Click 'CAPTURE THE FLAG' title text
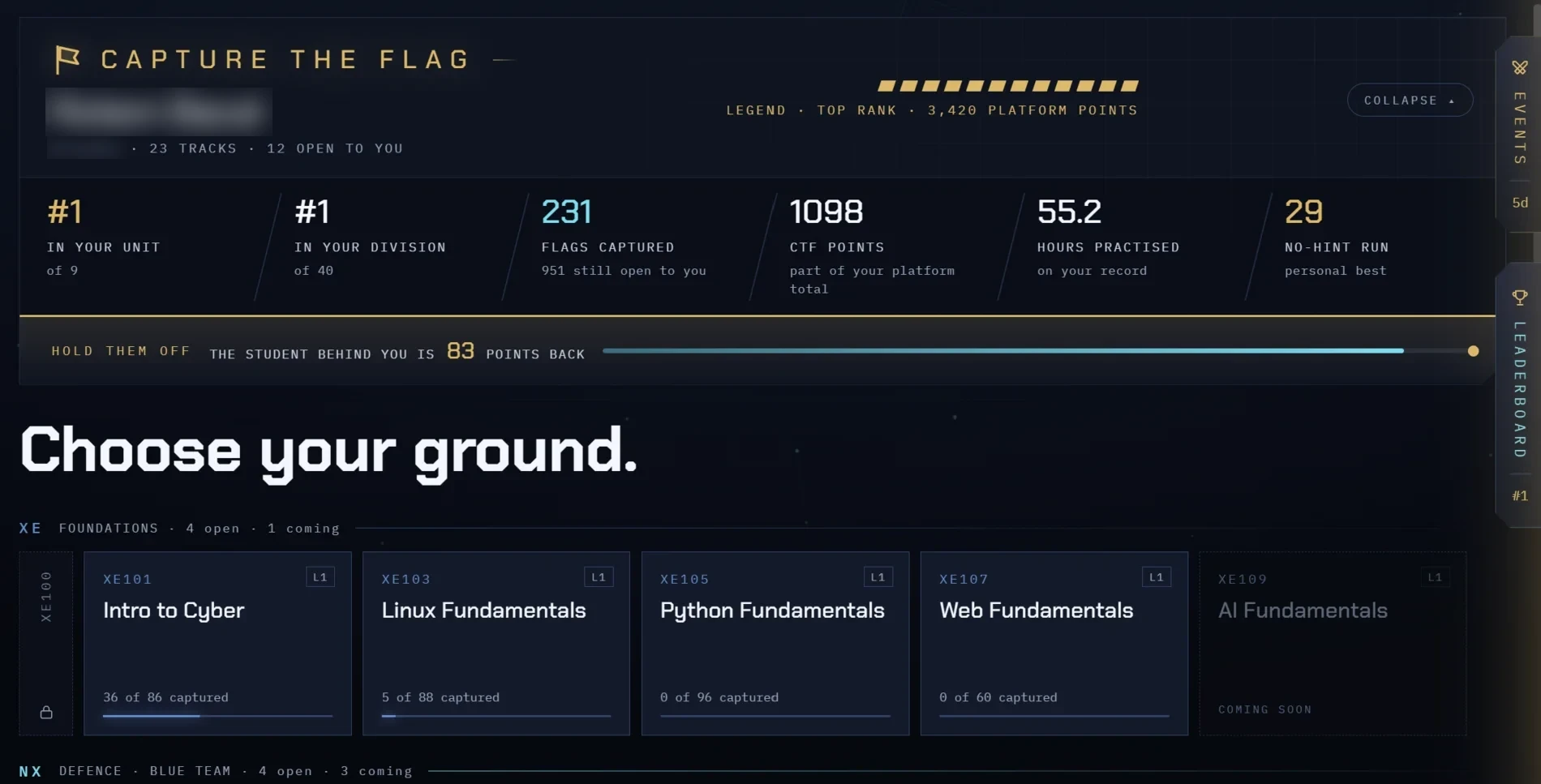The height and width of the screenshot is (784, 1541). pyautogui.click(x=285, y=59)
